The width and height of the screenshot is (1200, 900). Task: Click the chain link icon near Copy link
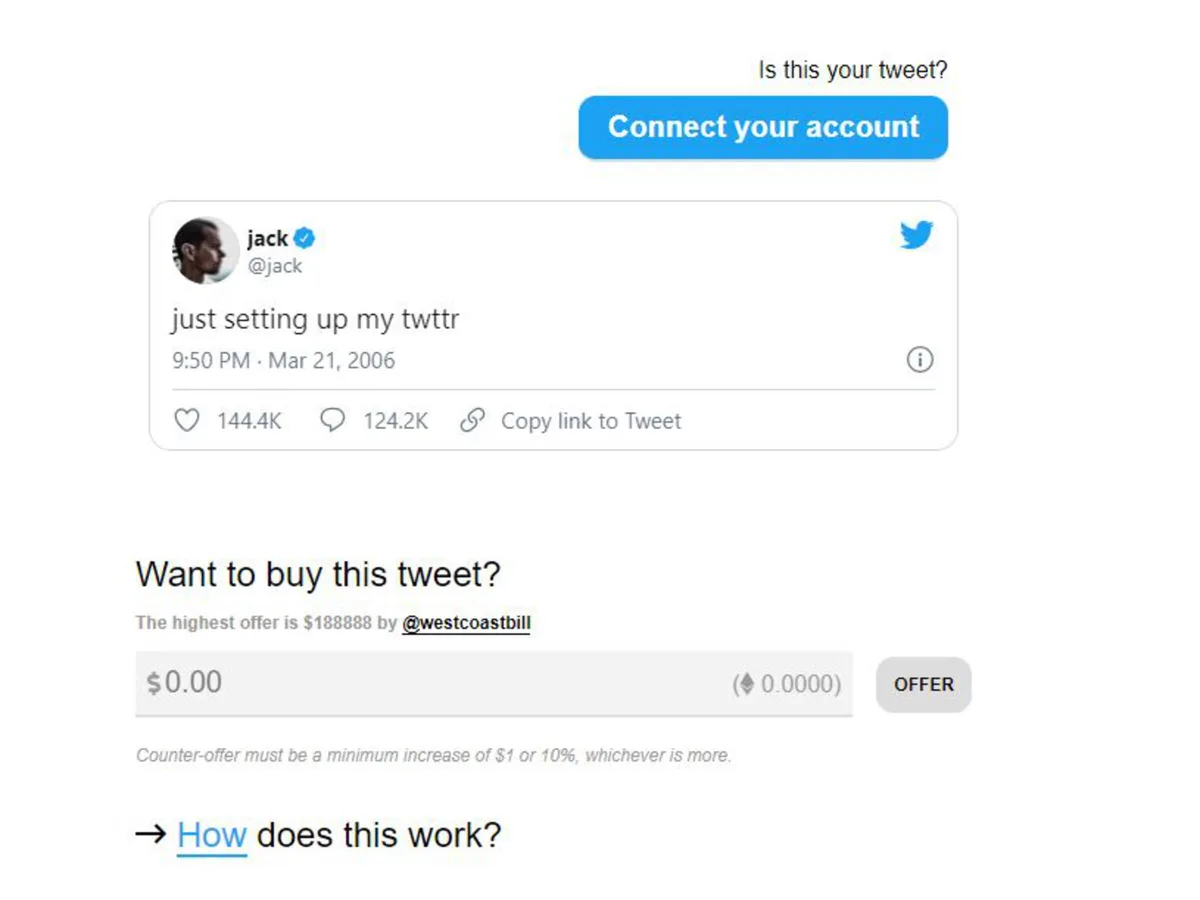coord(472,421)
